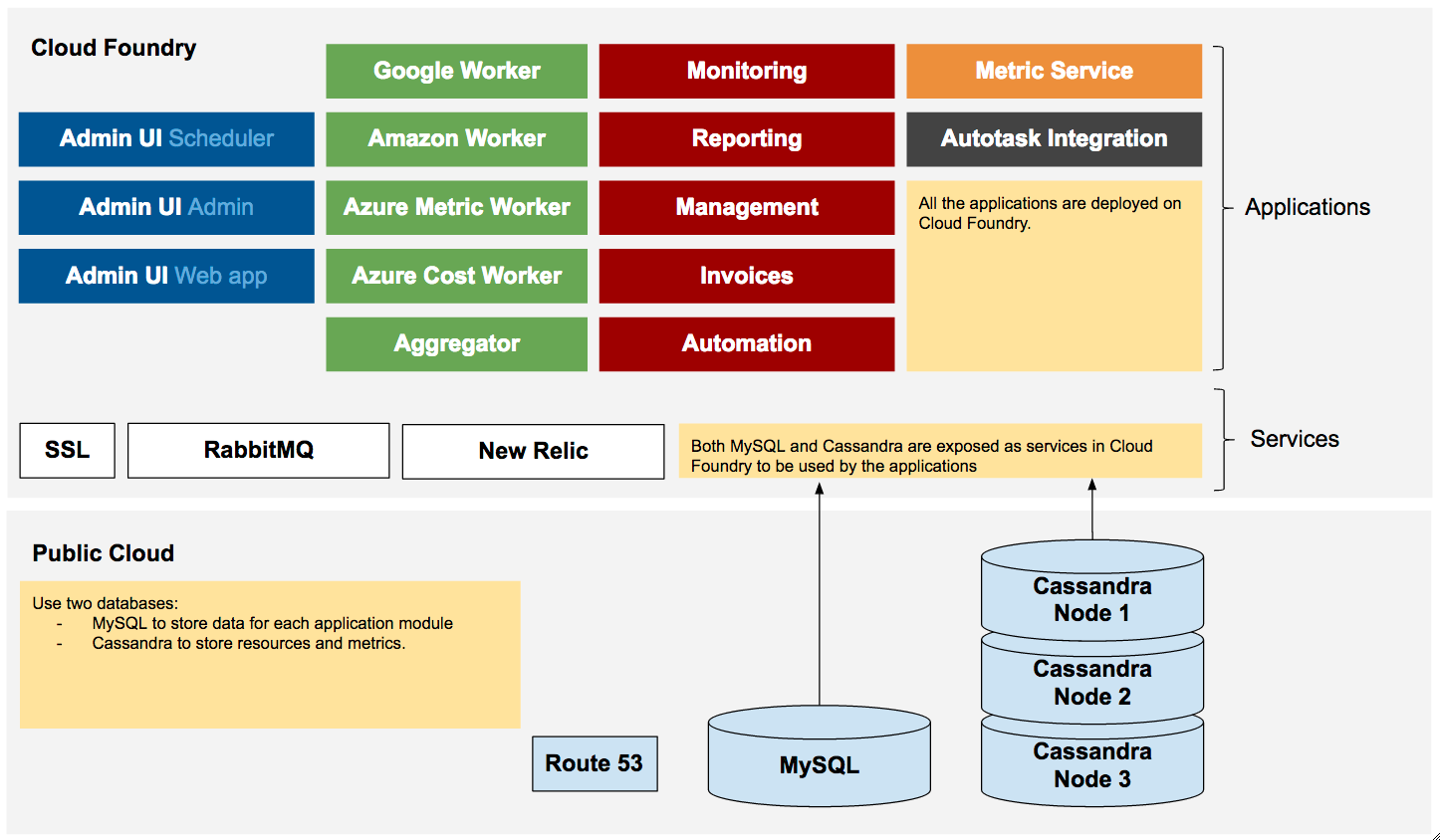The width and height of the screenshot is (1440, 840).
Task: Select the 'Both MySQL and Cassandra' note
Action: click(x=940, y=451)
